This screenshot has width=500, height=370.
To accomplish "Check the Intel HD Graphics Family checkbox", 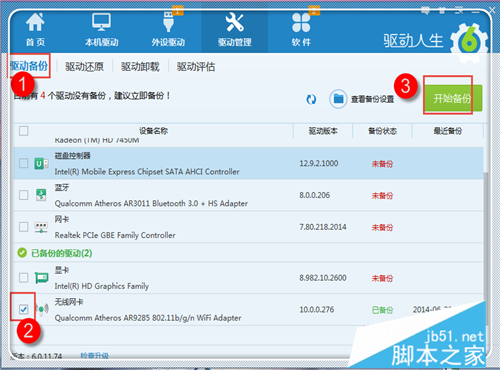I will tap(24, 277).
